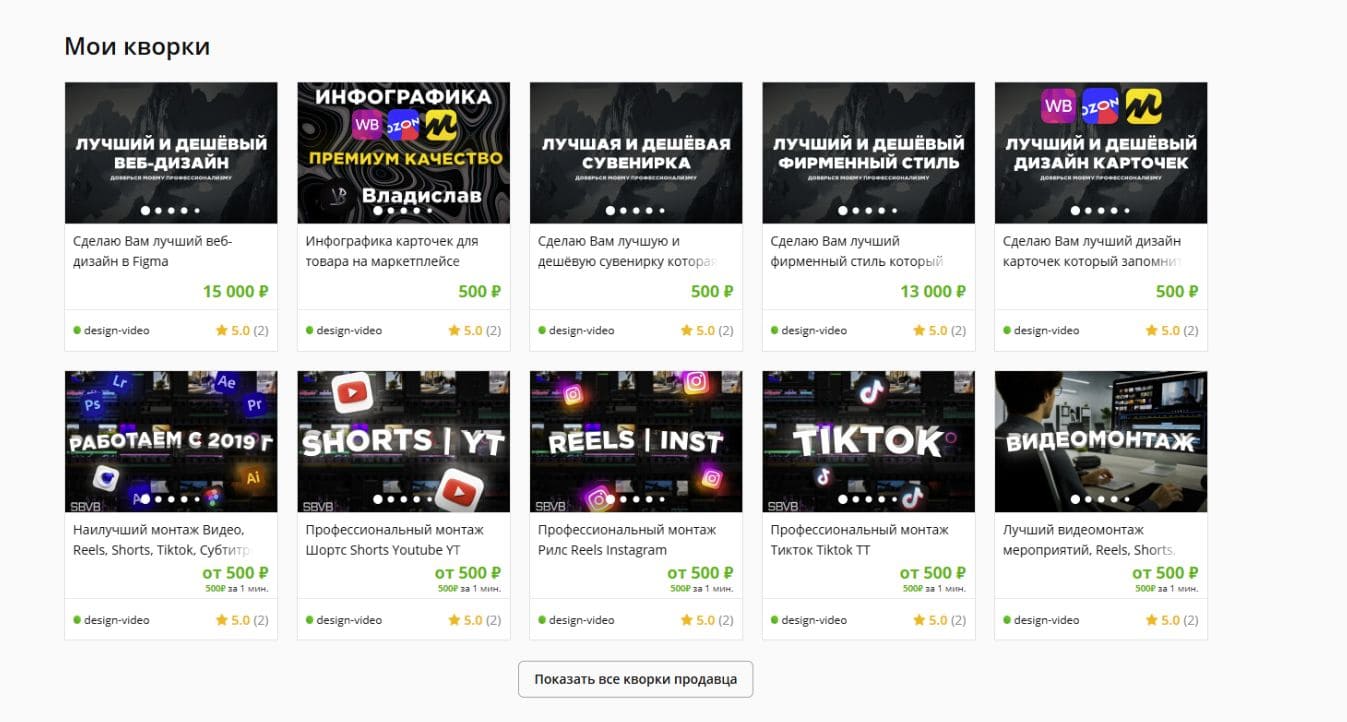
Task: Click the Photoshop Ps icon on the video editing thumbnail
Action: 93,405
